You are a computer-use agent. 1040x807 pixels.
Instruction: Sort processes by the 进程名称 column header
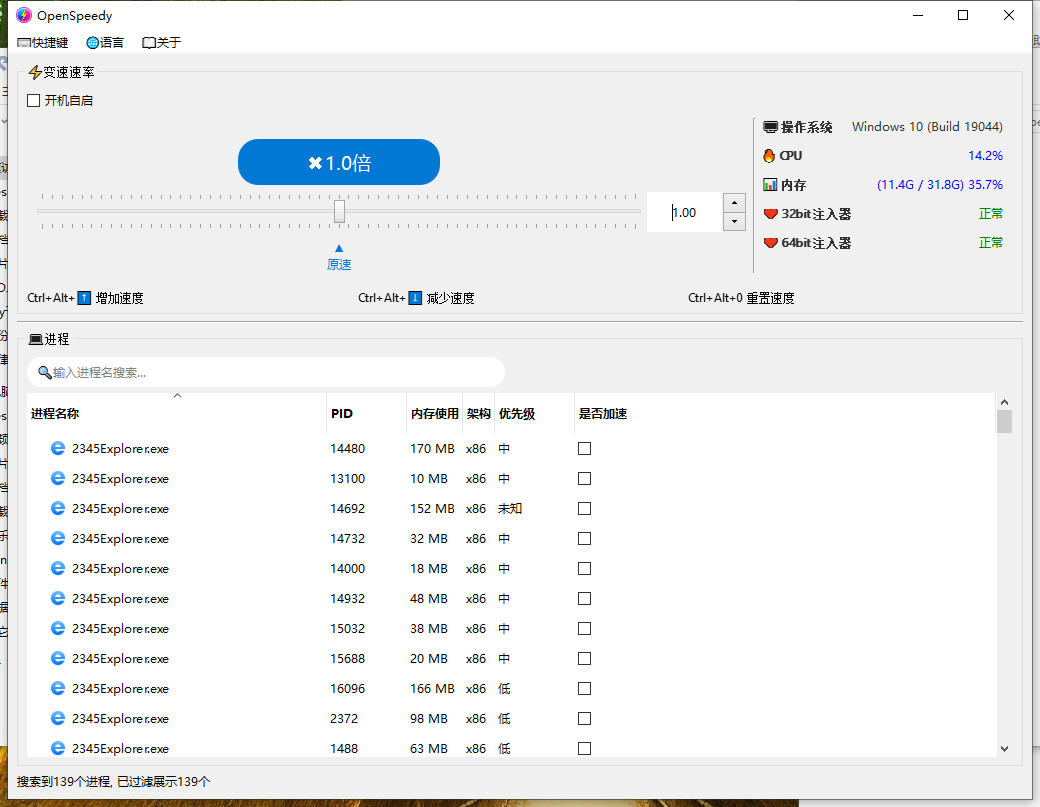[177, 413]
